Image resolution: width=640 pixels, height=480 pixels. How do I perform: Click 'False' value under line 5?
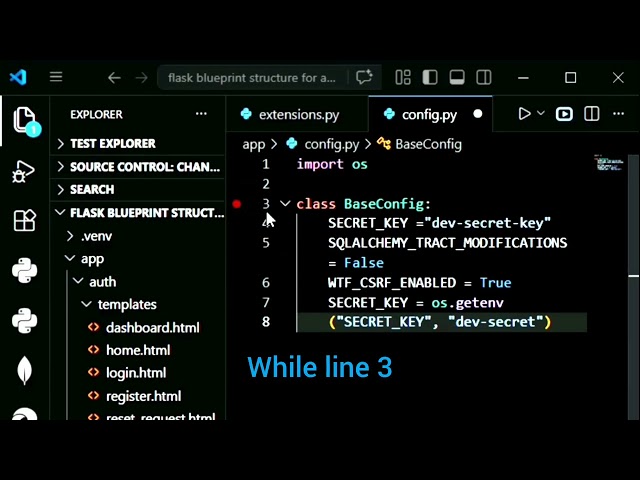pos(364,262)
